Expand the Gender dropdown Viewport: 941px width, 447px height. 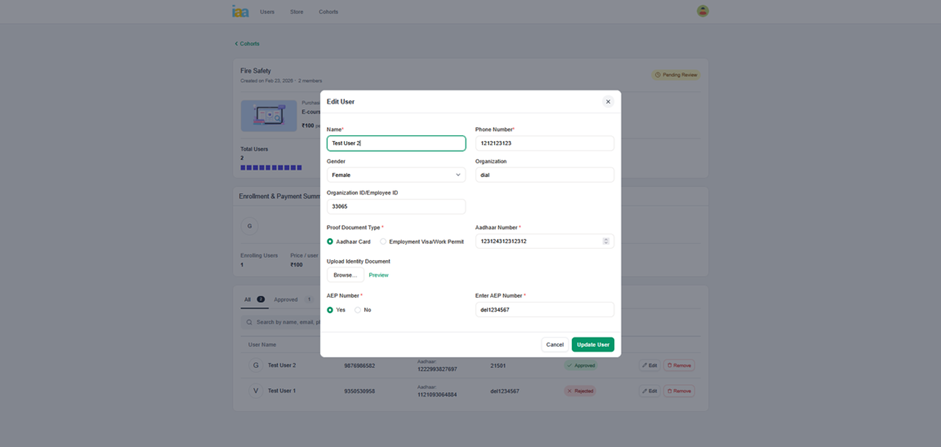point(396,175)
